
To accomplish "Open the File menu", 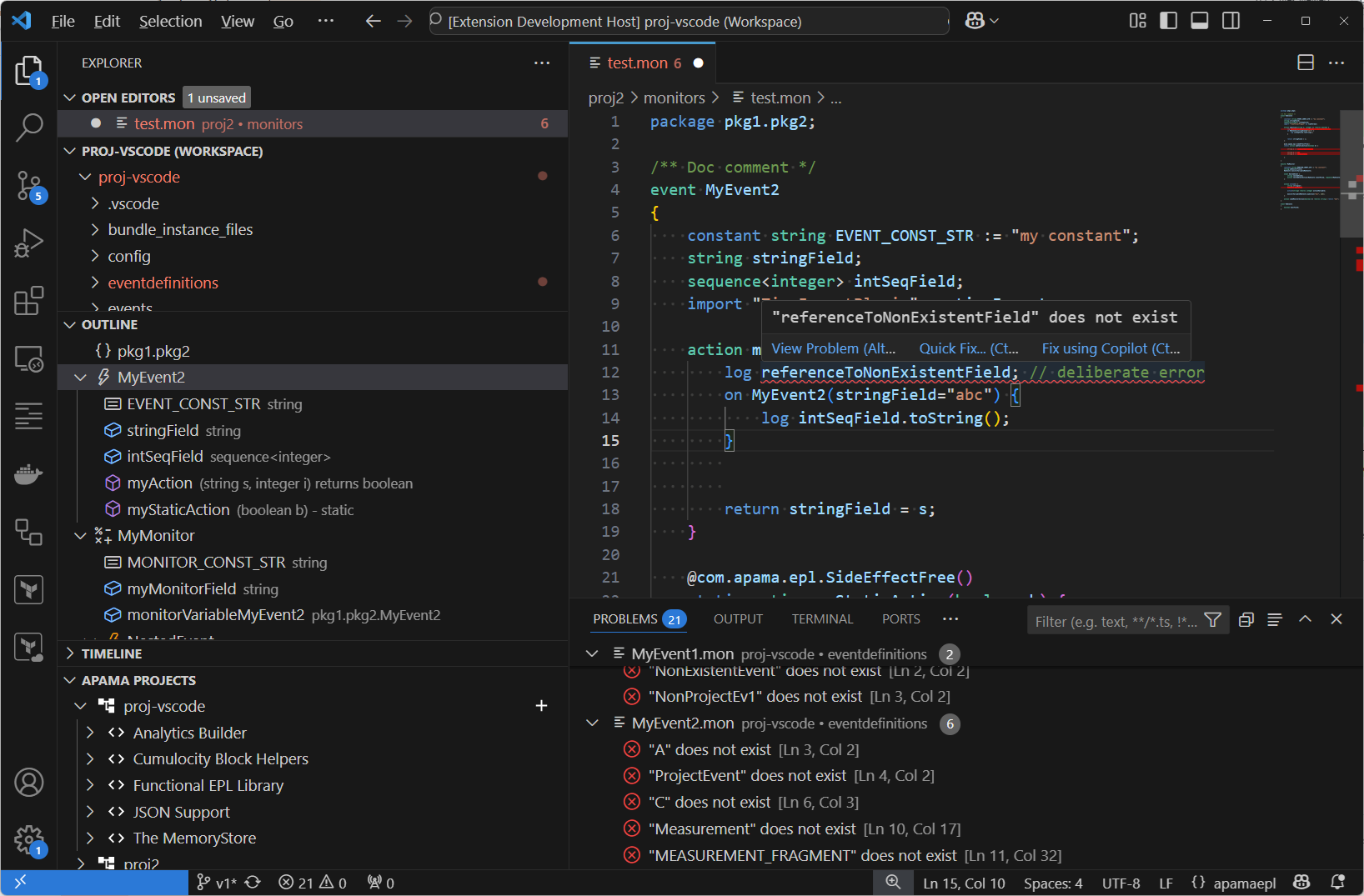I will pyautogui.click(x=63, y=21).
